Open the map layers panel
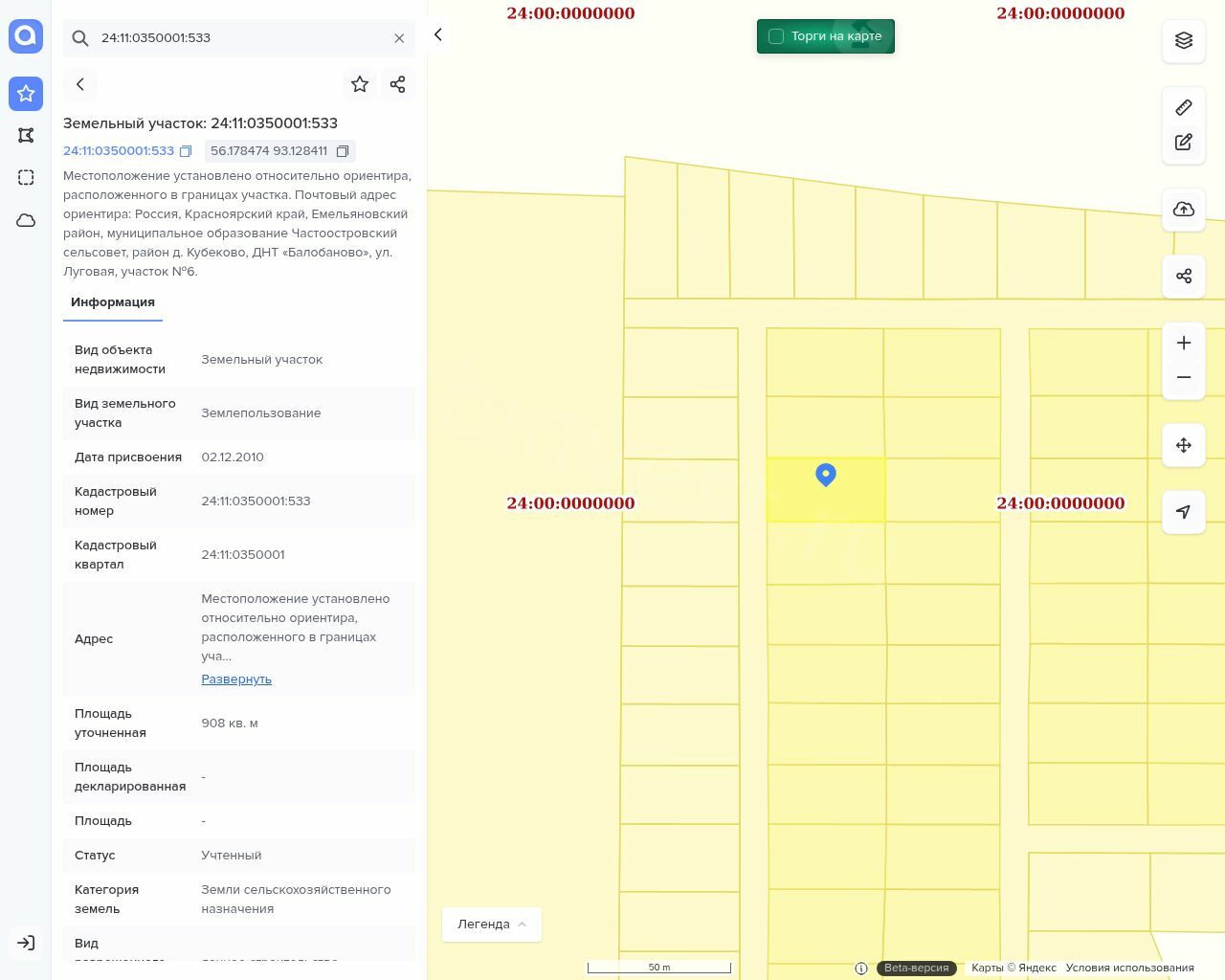1225x980 pixels. point(1183,40)
